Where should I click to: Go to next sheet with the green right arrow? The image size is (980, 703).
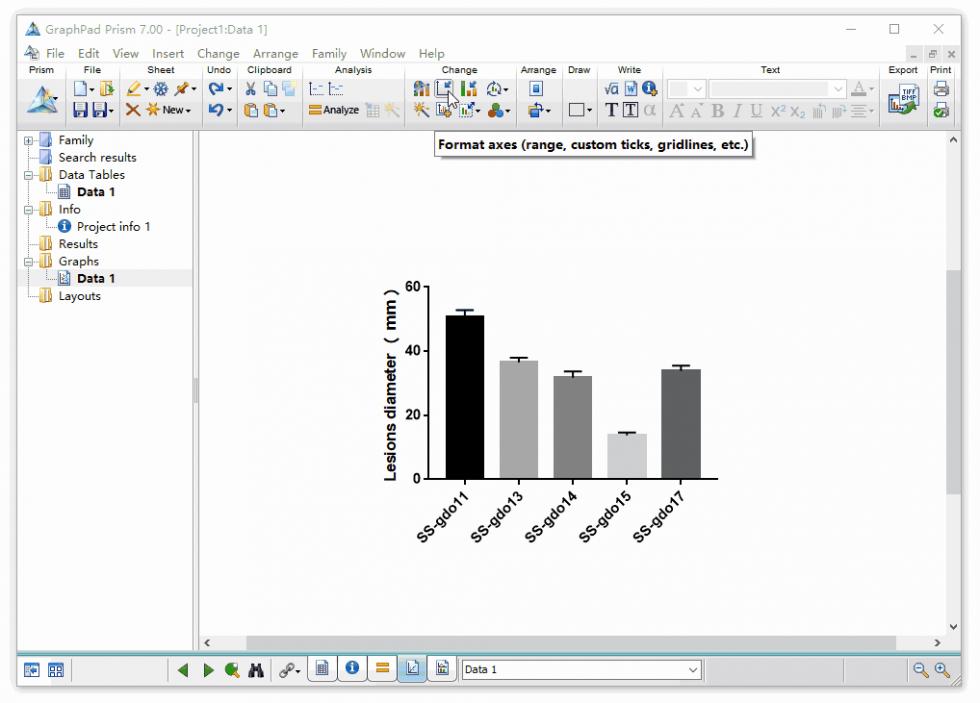208,670
